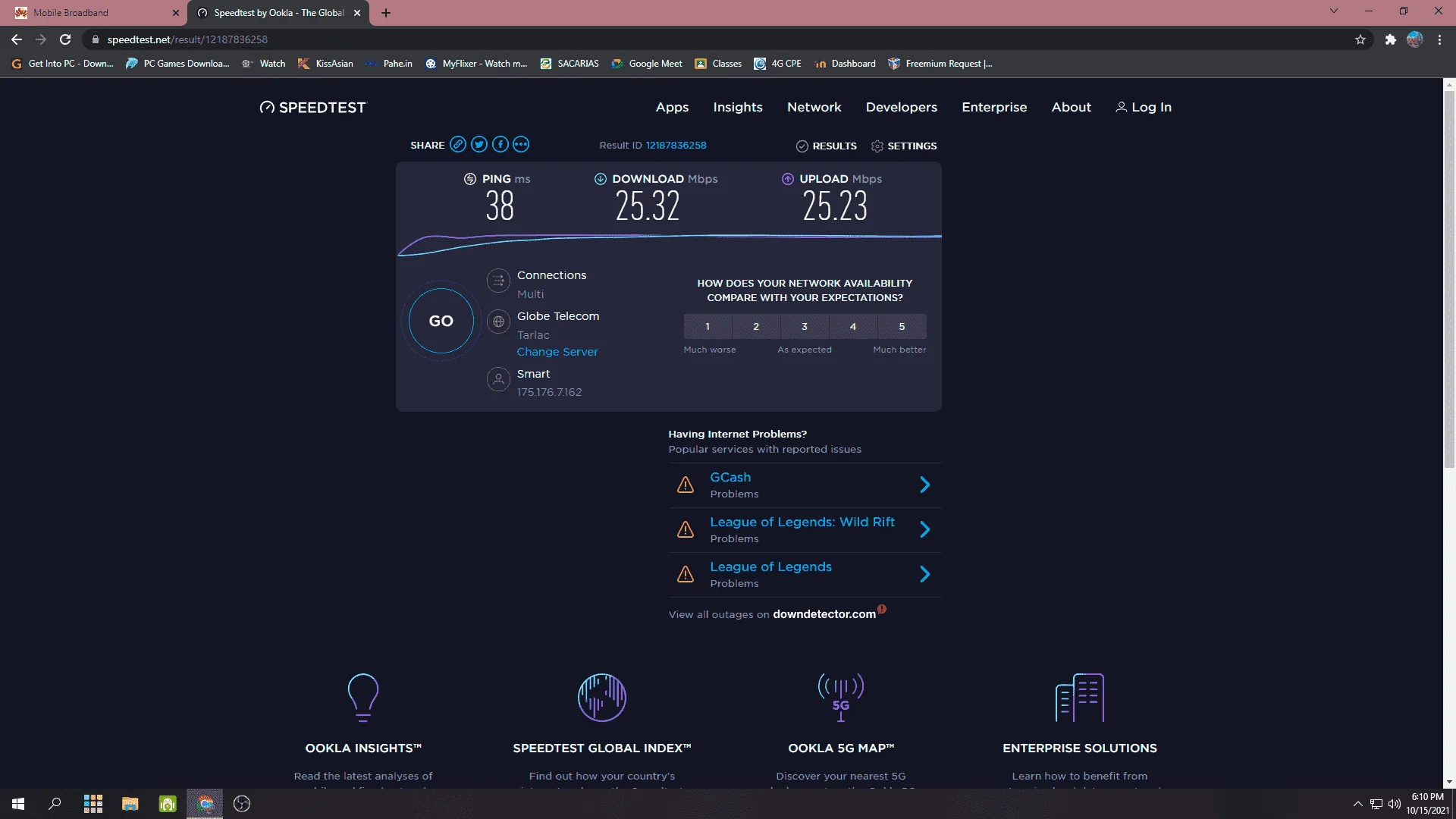Open 4G CPE bookmark
Screen dimensions: 1456x819
(777, 64)
